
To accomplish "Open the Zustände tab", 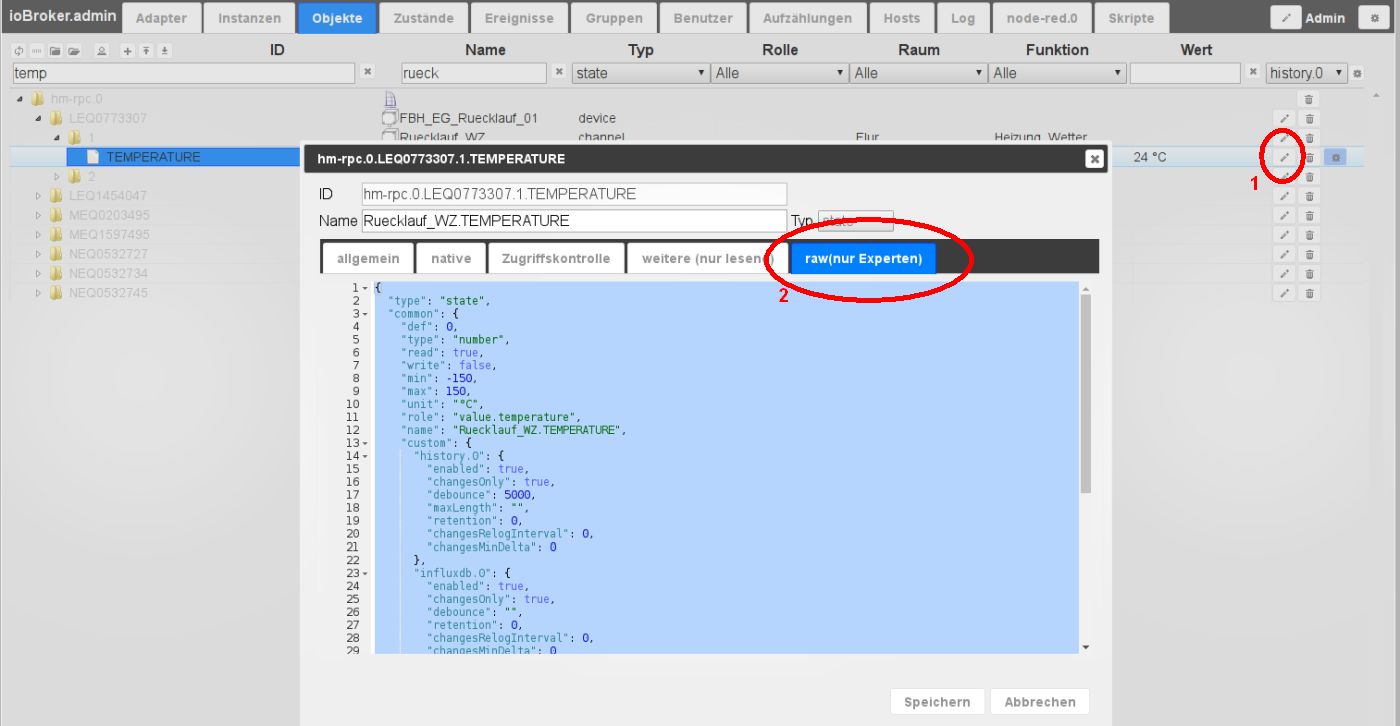I will tap(424, 18).
